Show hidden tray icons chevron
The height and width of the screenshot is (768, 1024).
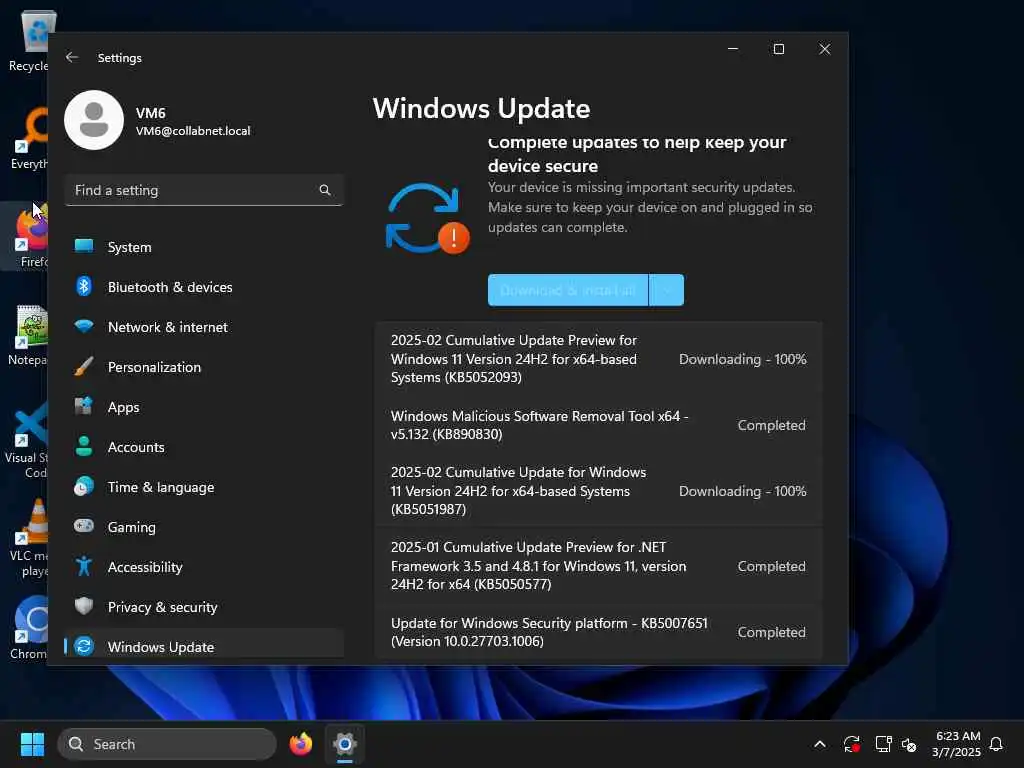[820, 744]
